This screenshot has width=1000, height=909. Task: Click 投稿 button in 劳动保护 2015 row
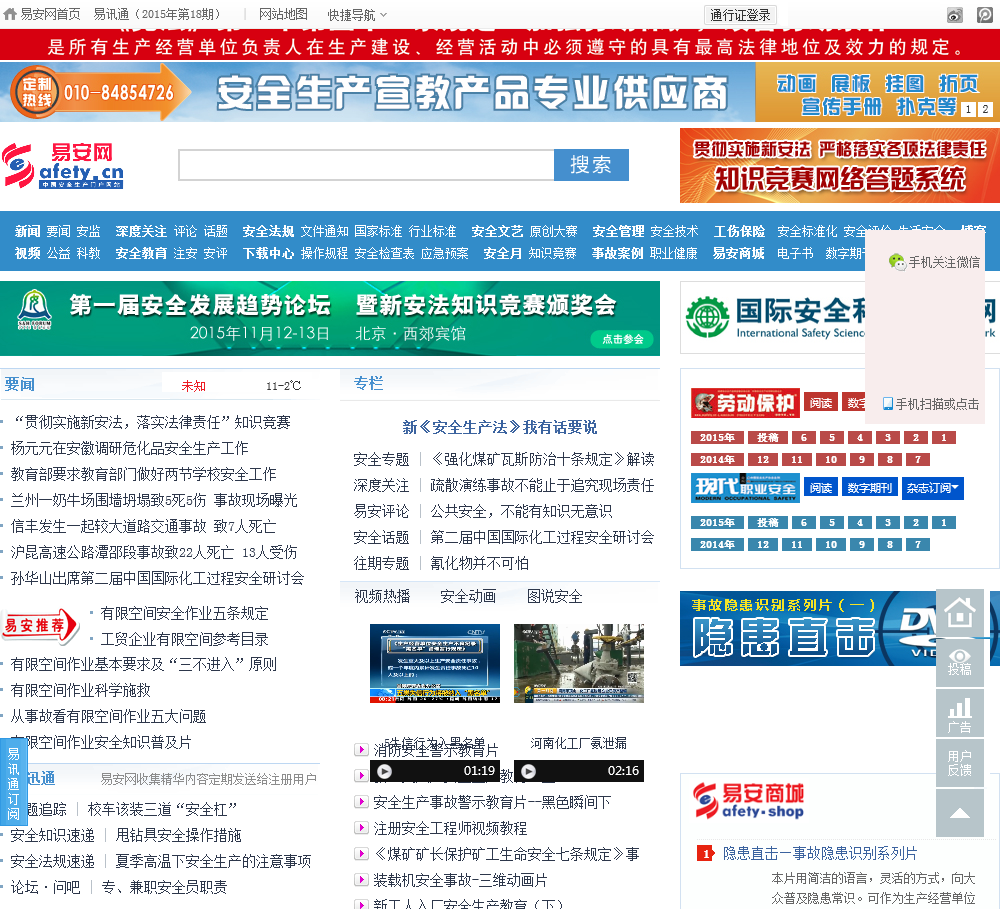767,438
